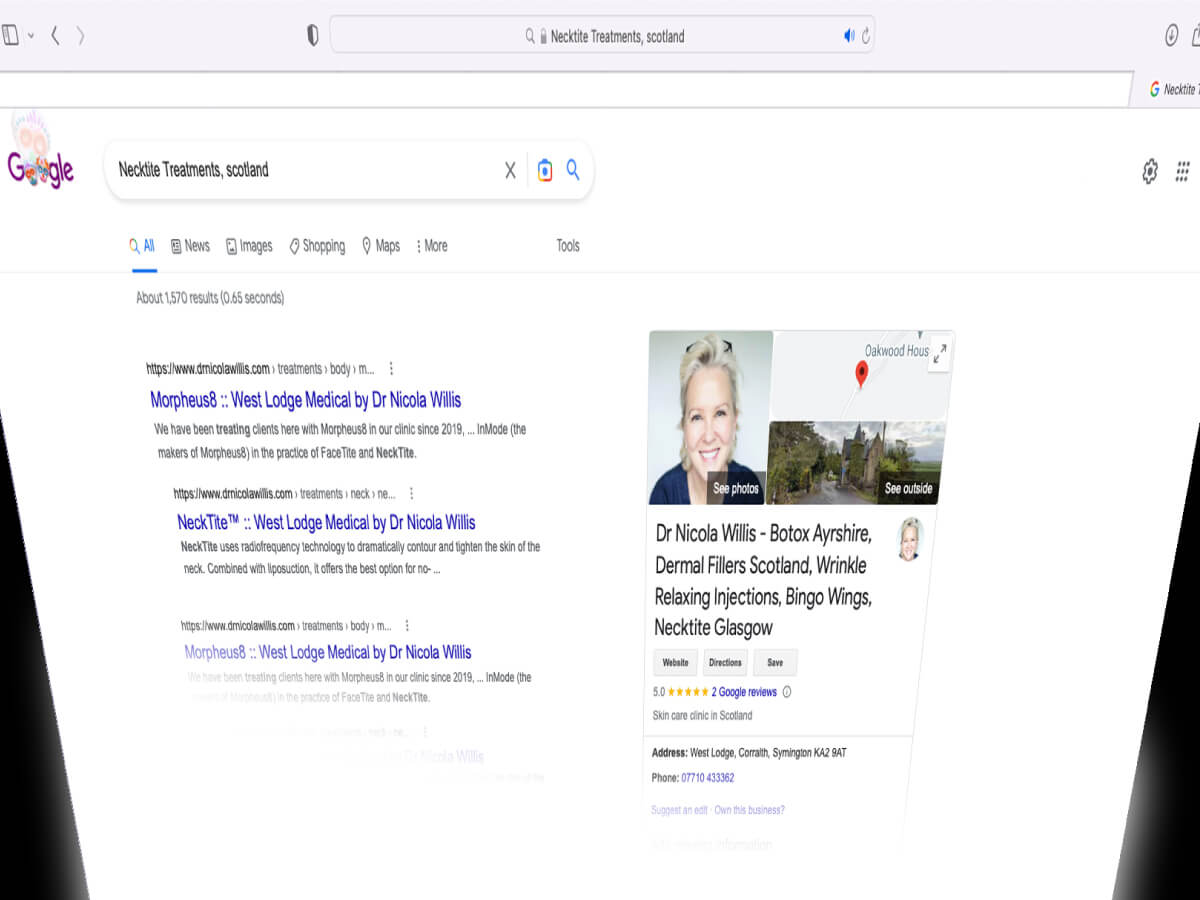This screenshot has width=1200, height=900.
Task: Open options dots beside the NeckTite result URL
Action: (x=411, y=493)
